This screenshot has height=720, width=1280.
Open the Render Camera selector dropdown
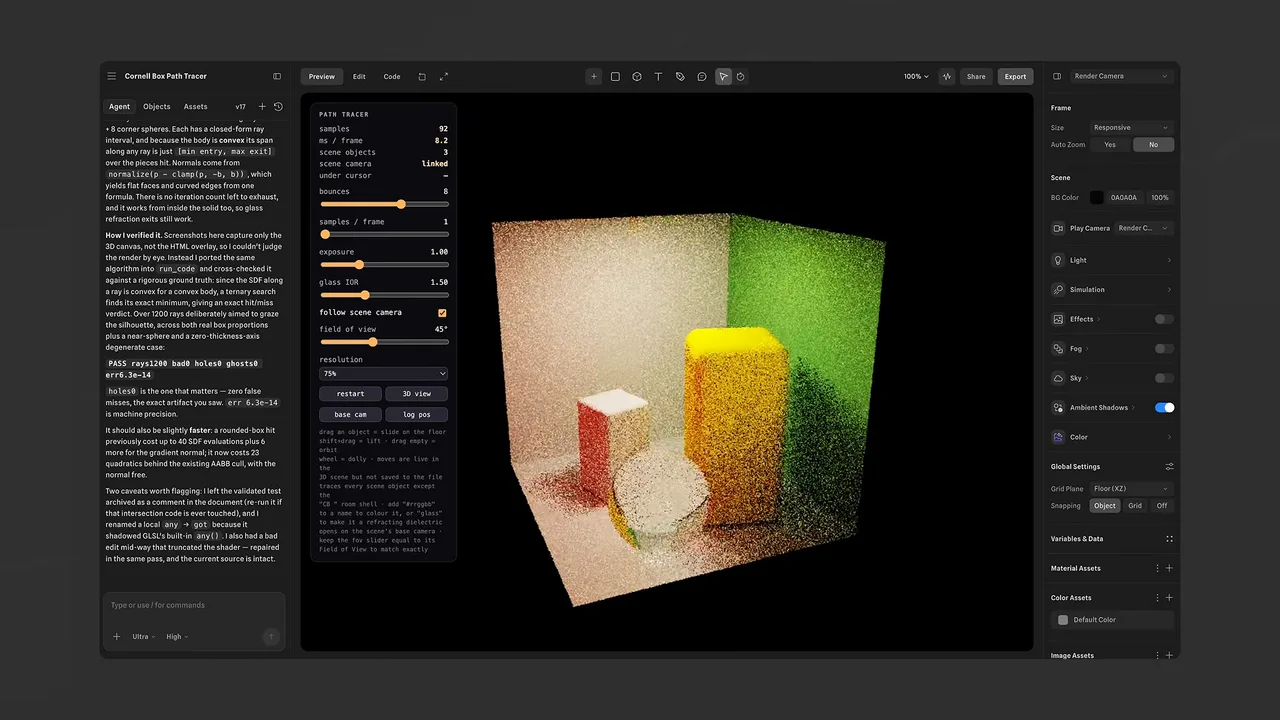pos(1120,76)
